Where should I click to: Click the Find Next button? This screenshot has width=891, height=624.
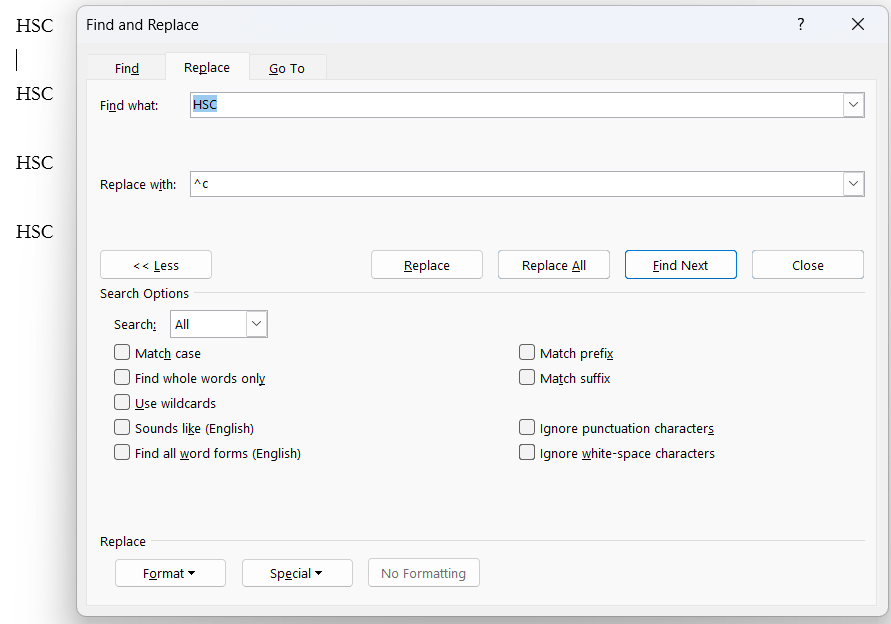coord(680,264)
